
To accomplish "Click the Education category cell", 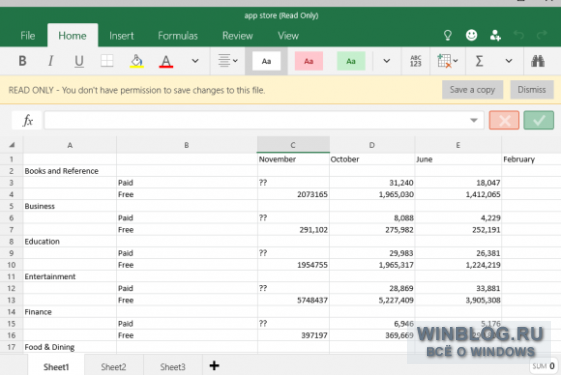I will tap(70, 242).
